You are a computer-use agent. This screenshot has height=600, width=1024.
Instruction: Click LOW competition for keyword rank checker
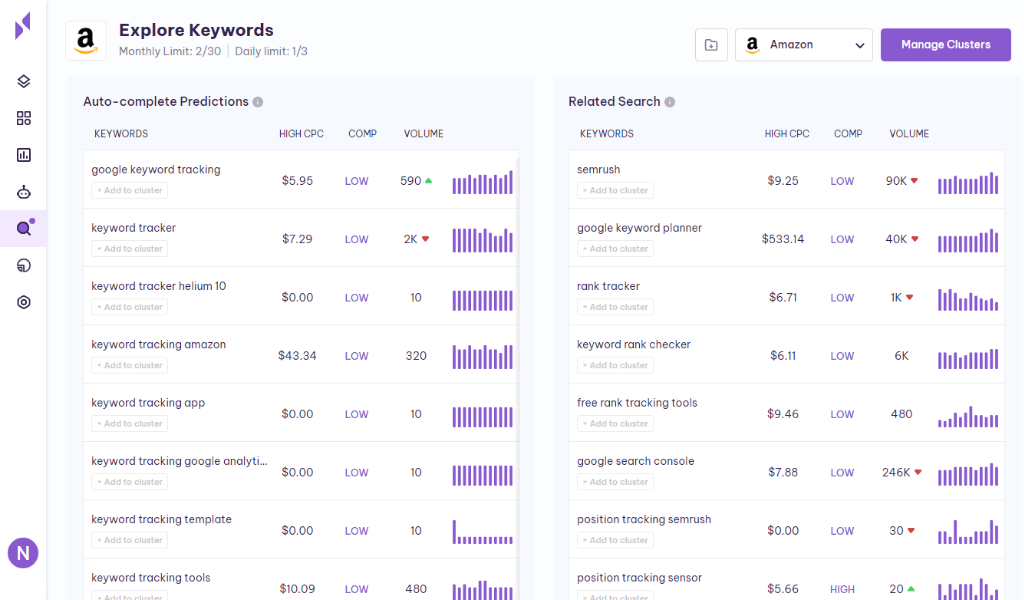842,356
